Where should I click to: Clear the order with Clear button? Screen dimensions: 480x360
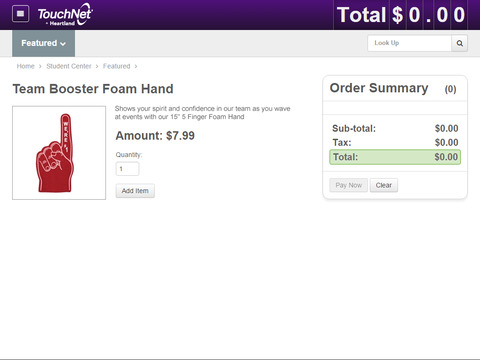(x=384, y=185)
